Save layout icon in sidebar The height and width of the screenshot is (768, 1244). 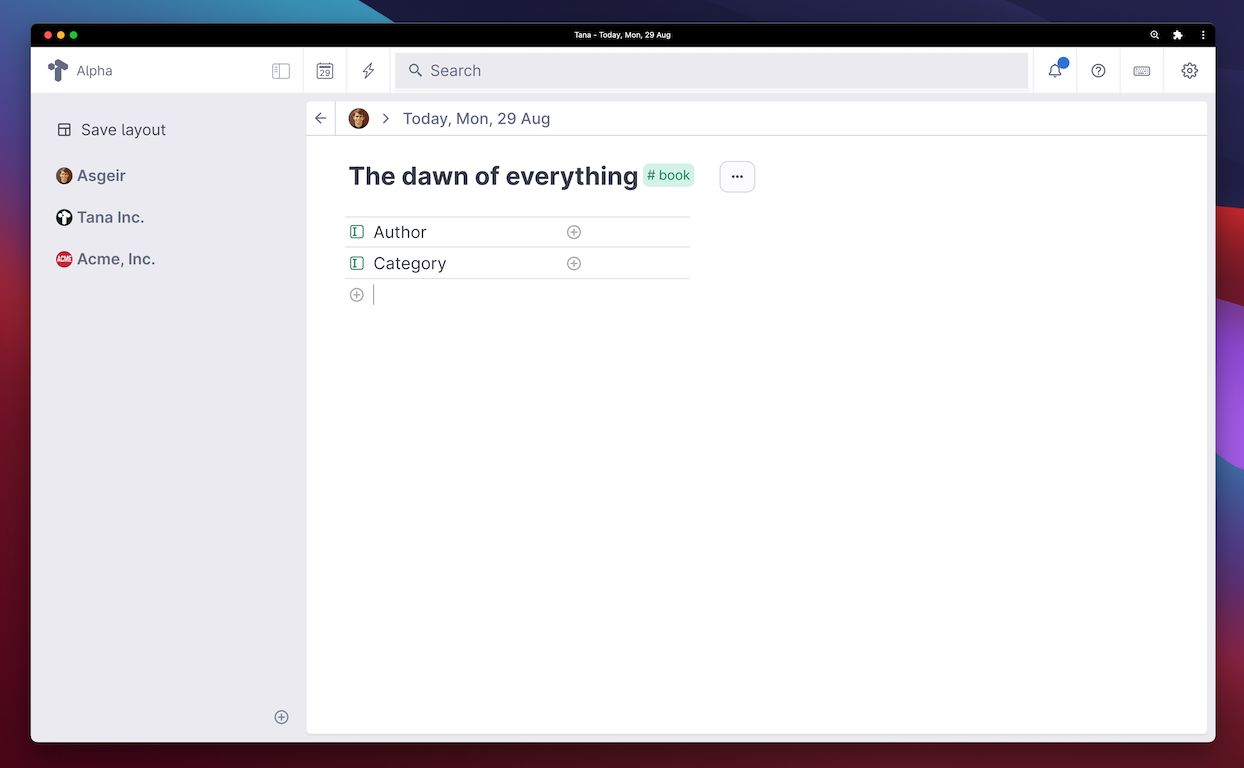coord(64,130)
